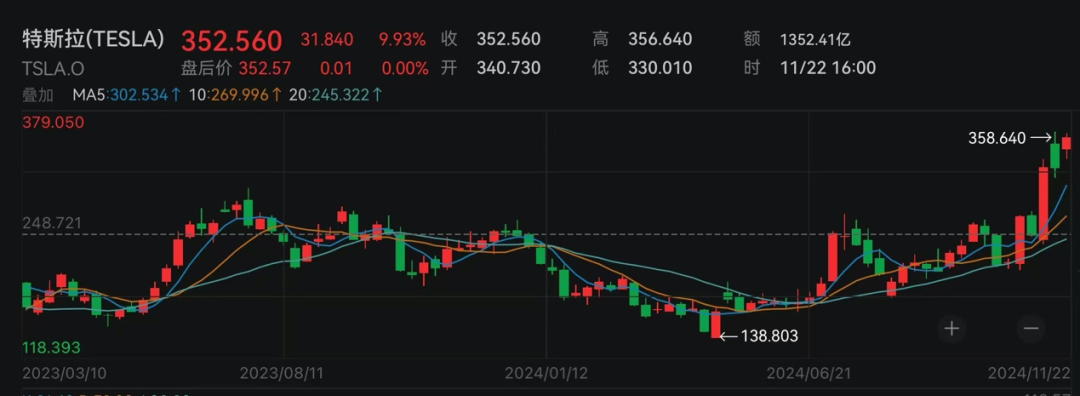Image resolution: width=1080 pixels, height=396 pixels.
Task: Click the MA20 indicator value 245.322
Action: click(335, 95)
